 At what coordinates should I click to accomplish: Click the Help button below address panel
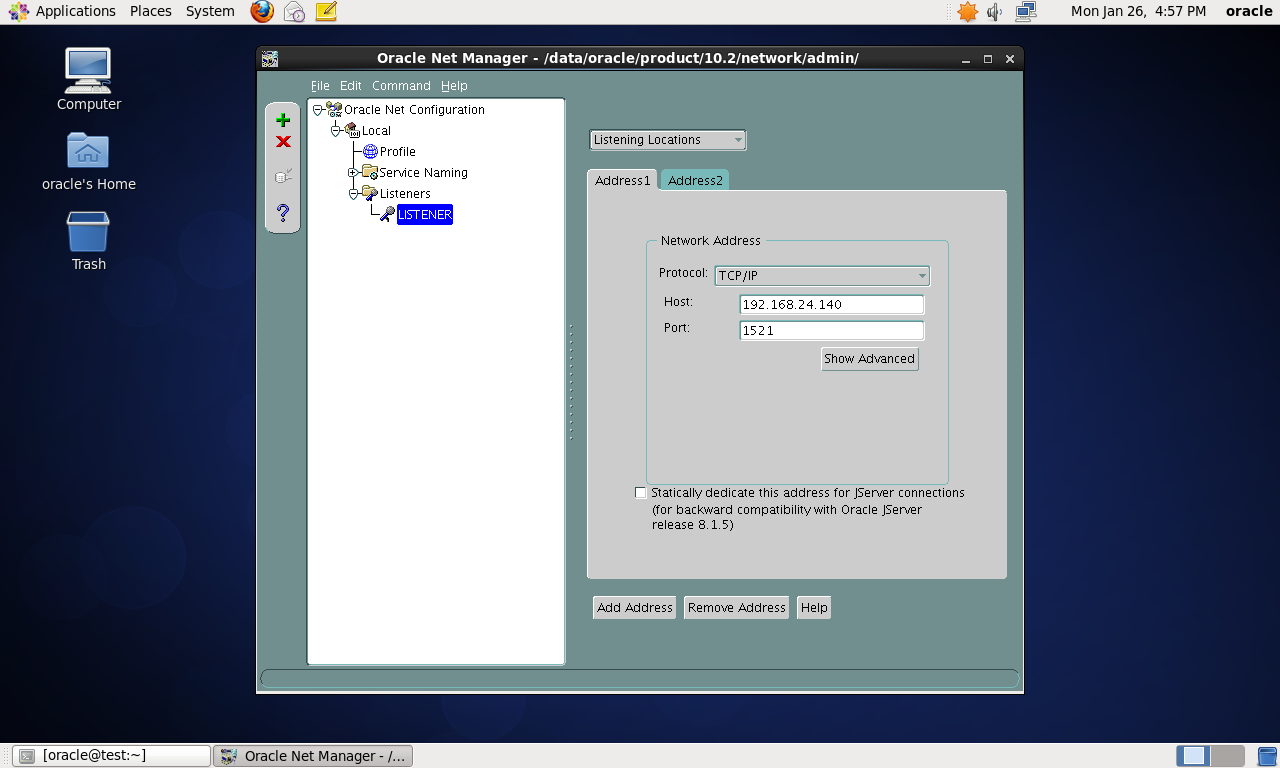pyautogui.click(x=814, y=608)
